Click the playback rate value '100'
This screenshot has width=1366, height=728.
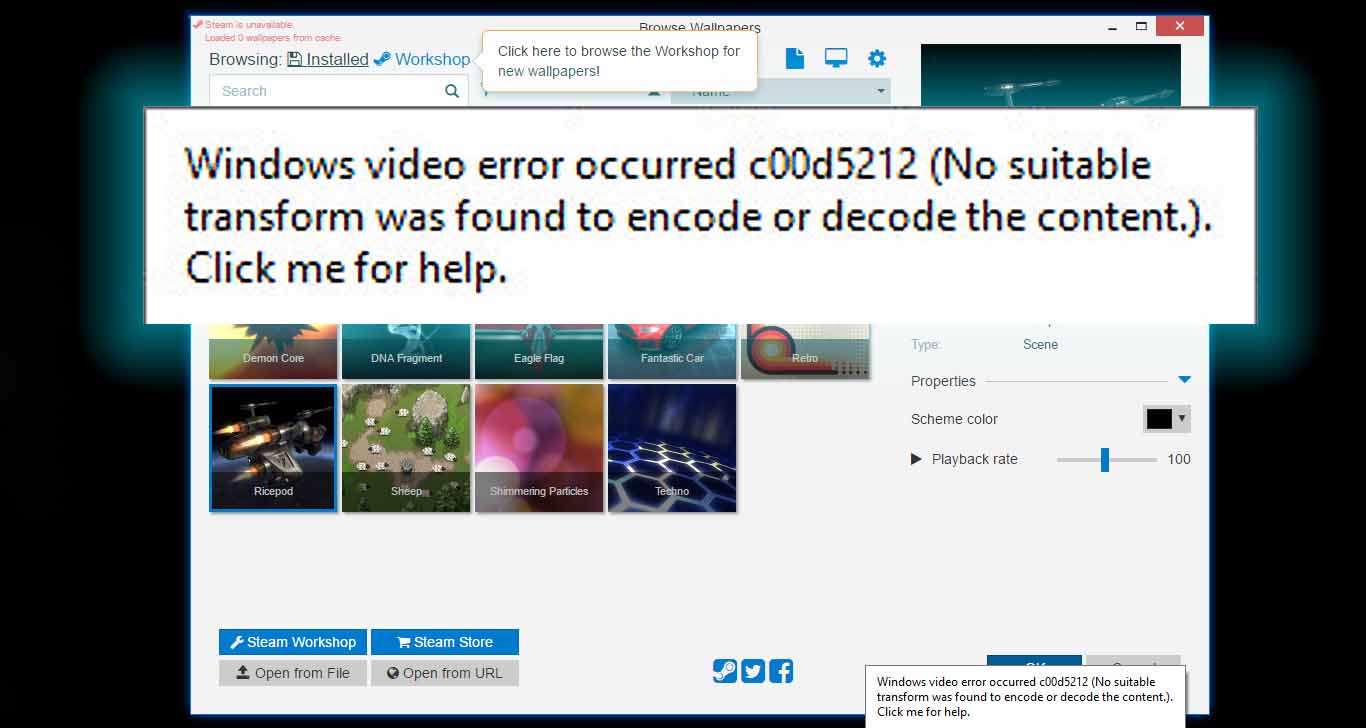[x=1179, y=459]
